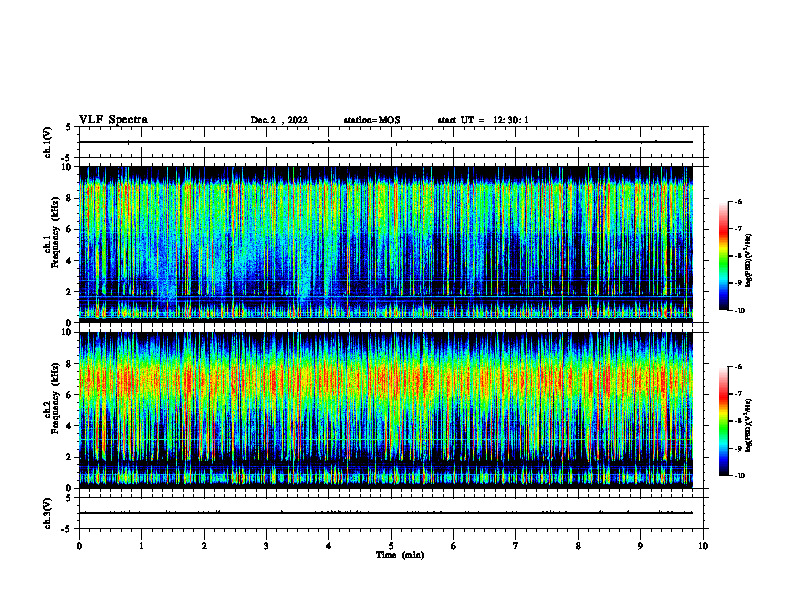The height and width of the screenshot is (612, 792).
Task: Click the '-6' tick on the upper colorbar
Action: [x=738, y=201]
